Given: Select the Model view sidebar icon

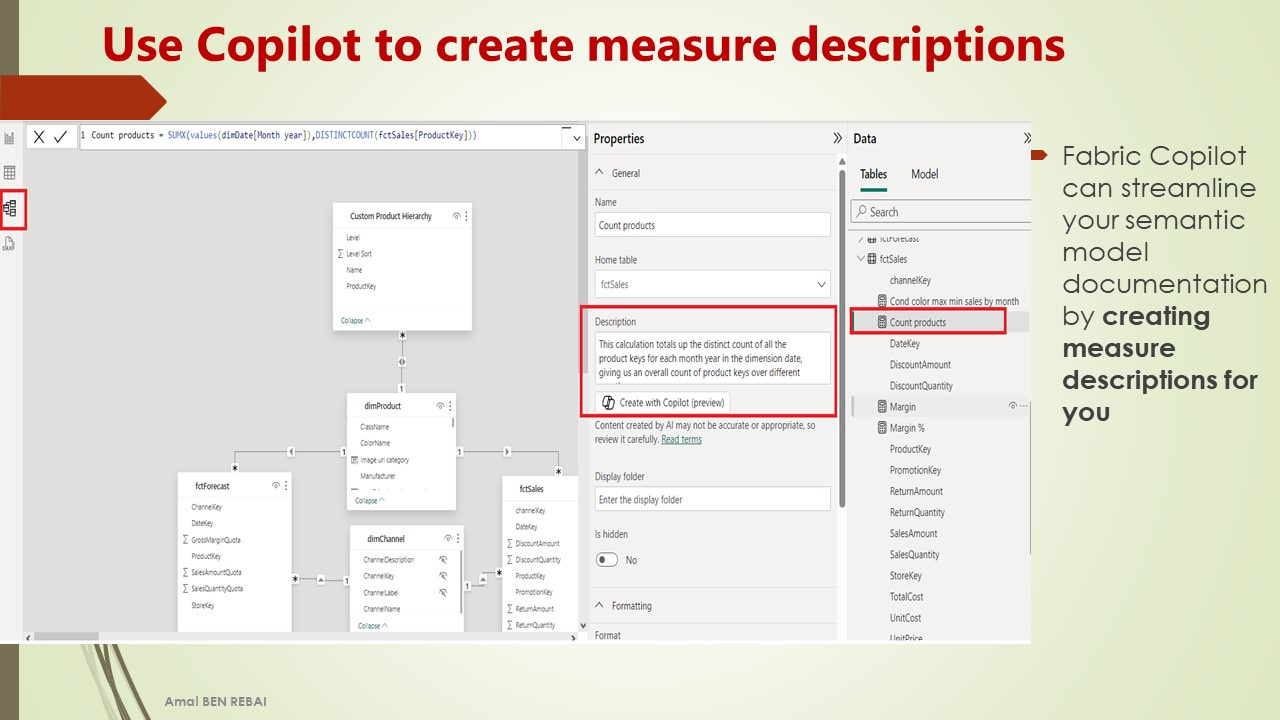Looking at the screenshot, I should click(10, 208).
